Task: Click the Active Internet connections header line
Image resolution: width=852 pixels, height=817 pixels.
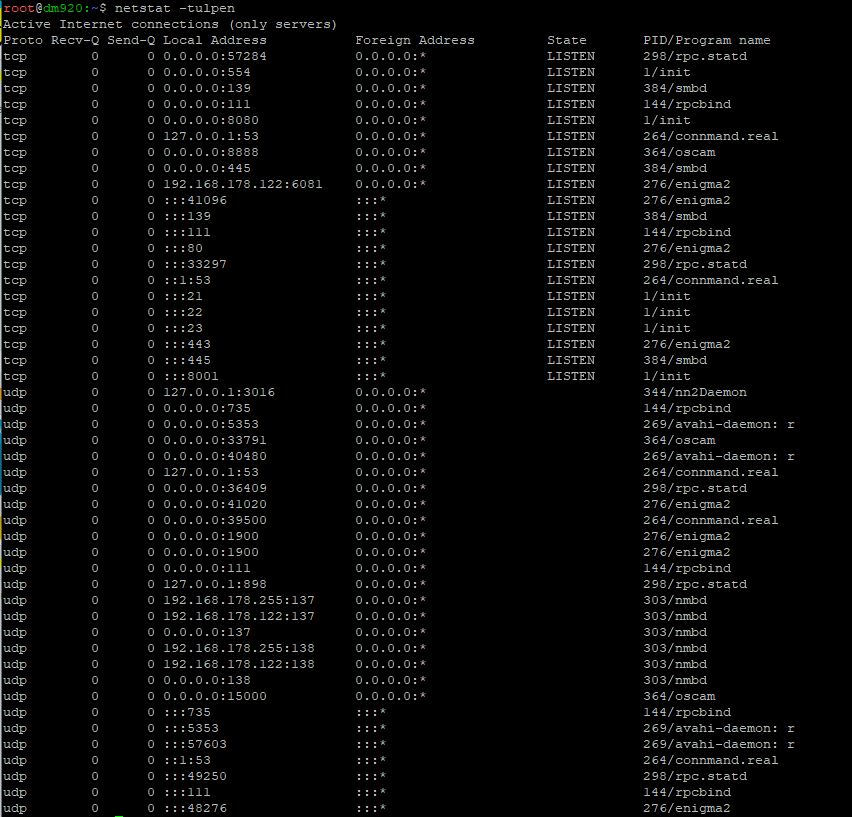Action: pos(170,24)
